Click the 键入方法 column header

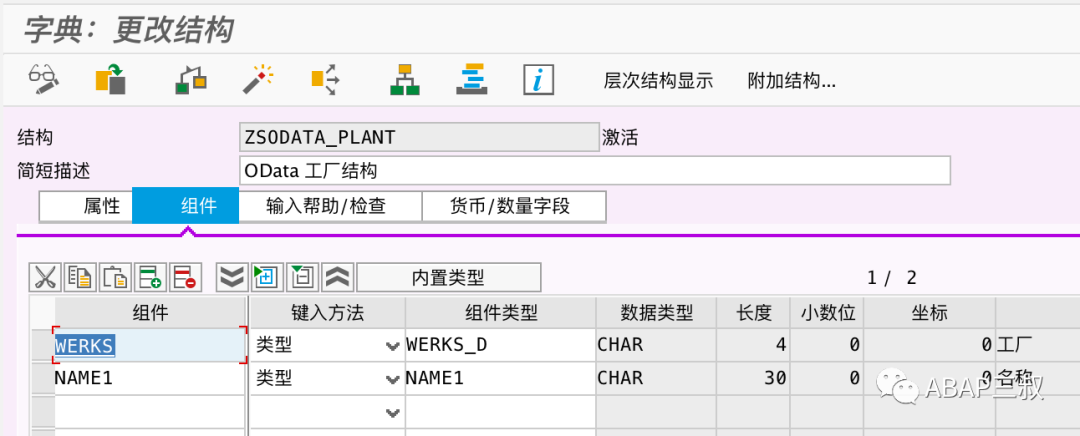pos(327,313)
